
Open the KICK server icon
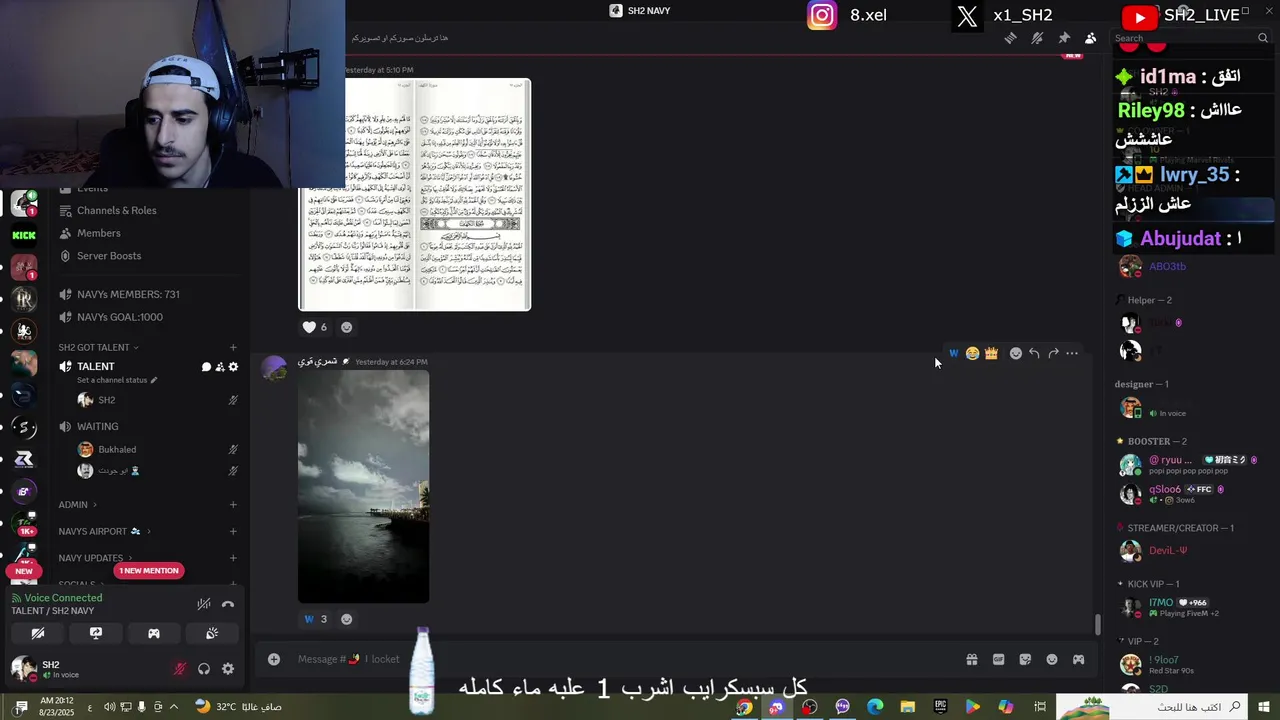[x=24, y=236]
